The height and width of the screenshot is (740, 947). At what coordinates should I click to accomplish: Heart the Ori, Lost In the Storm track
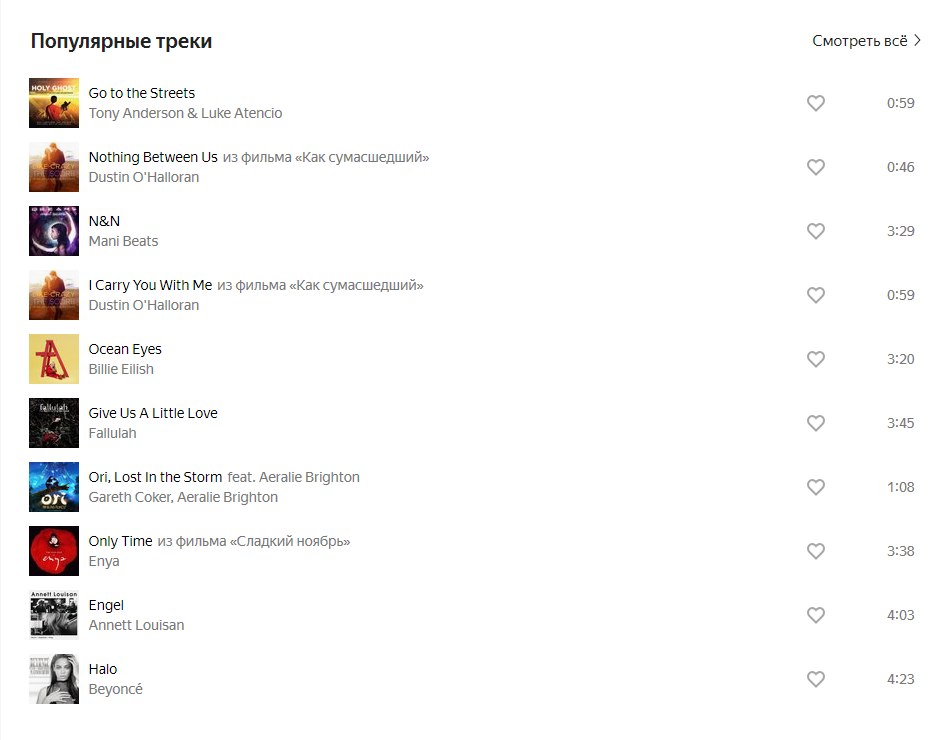coord(816,487)
